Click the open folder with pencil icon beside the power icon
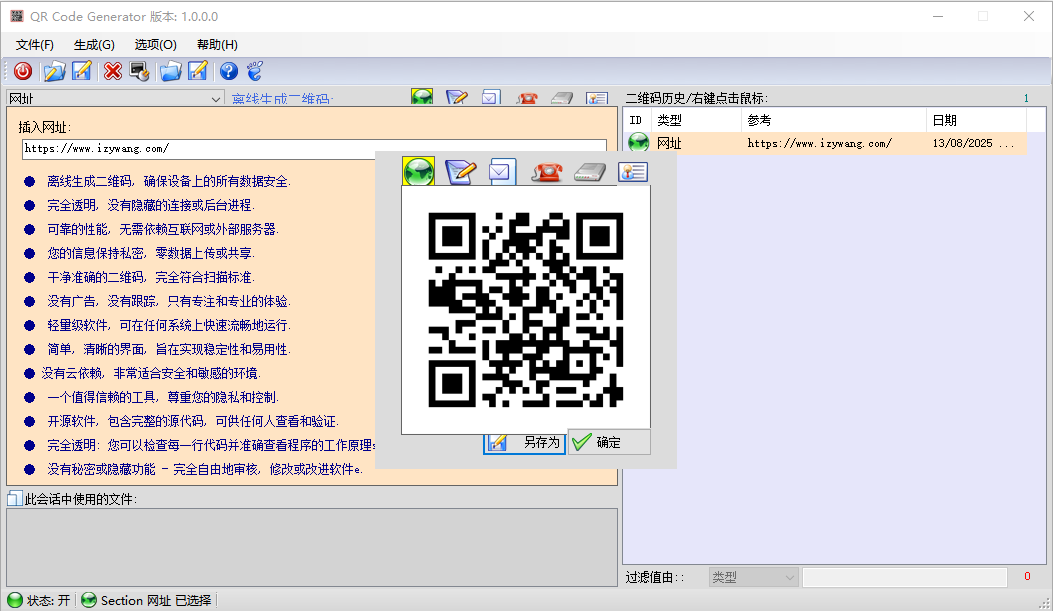 pos(54,71)
